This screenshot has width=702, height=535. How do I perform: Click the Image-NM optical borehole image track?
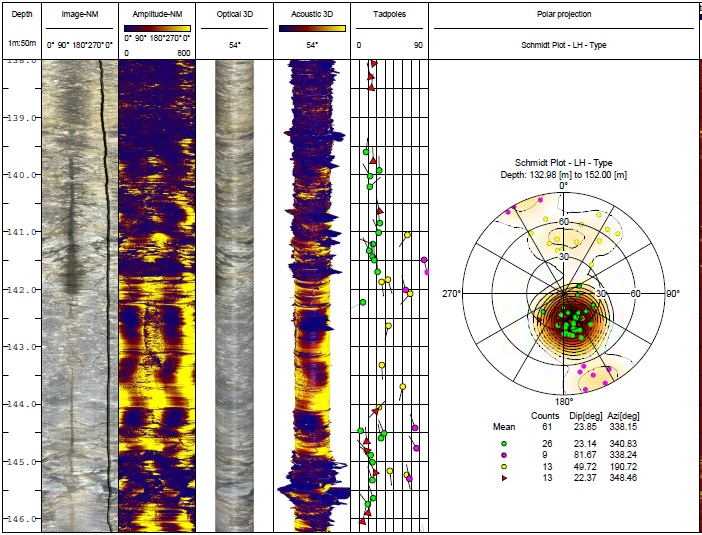pyautogui.click(x=80, y=295)
